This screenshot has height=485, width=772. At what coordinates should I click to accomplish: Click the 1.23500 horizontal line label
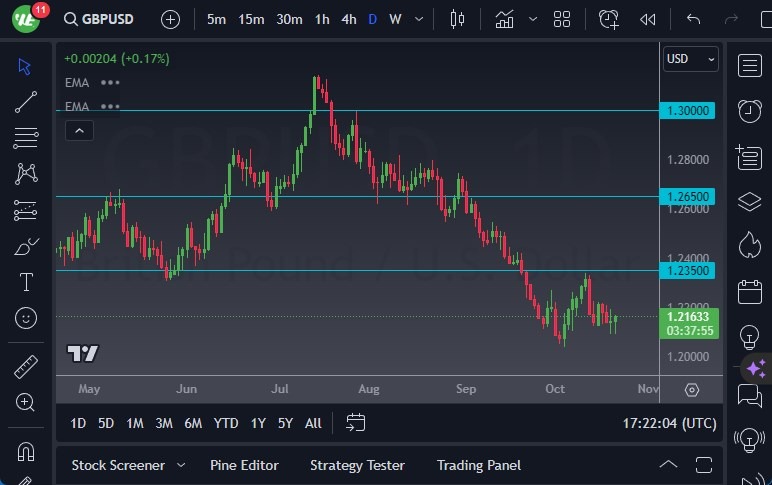click(x=688, y=270)
